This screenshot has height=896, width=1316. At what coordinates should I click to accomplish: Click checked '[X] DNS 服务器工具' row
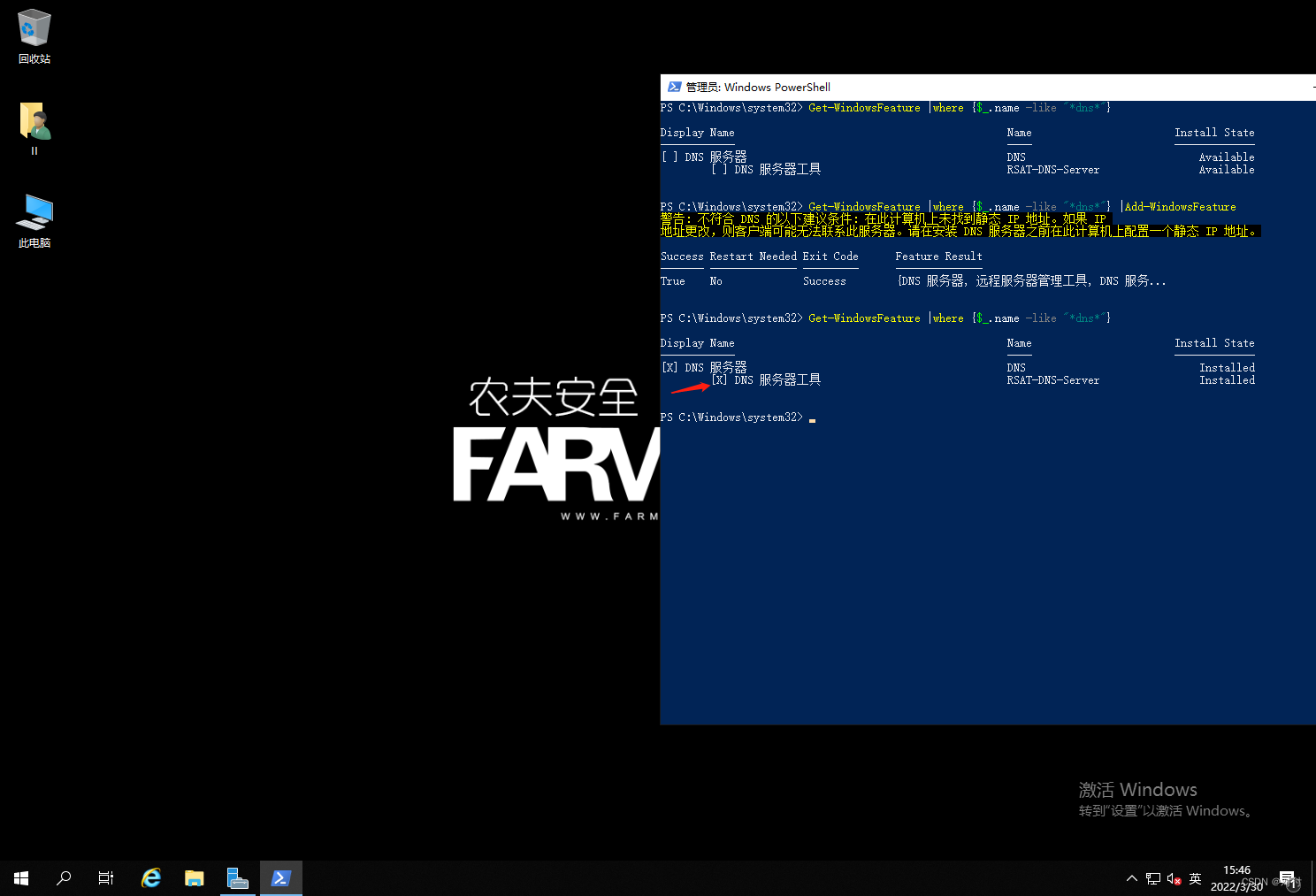(x=766, y=379)
